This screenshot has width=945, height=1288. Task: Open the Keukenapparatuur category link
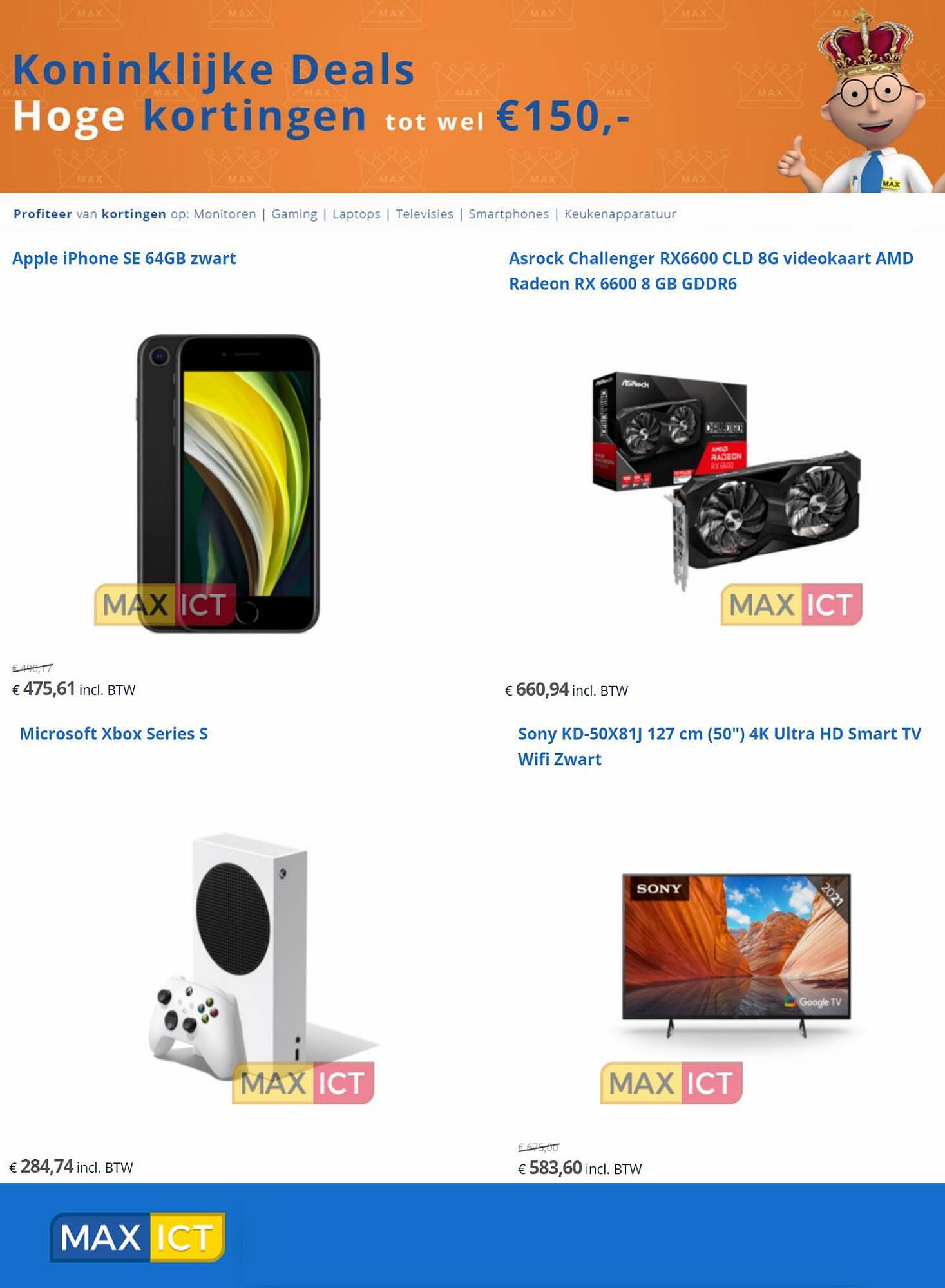click(x=620, y=214)
